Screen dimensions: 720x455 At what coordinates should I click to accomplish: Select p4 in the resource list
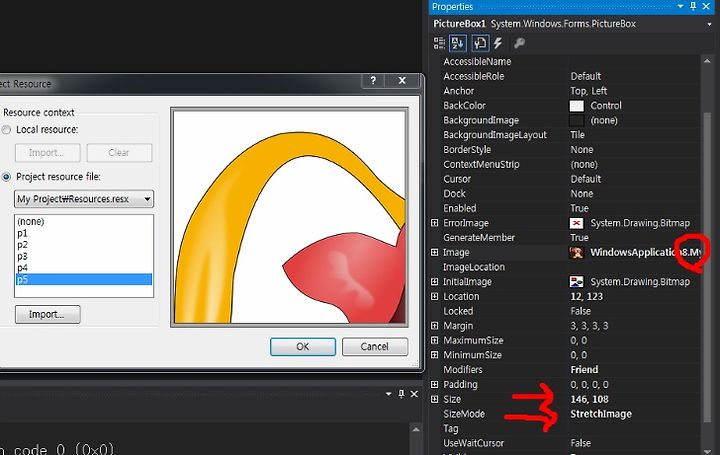(x=84, y=268)
